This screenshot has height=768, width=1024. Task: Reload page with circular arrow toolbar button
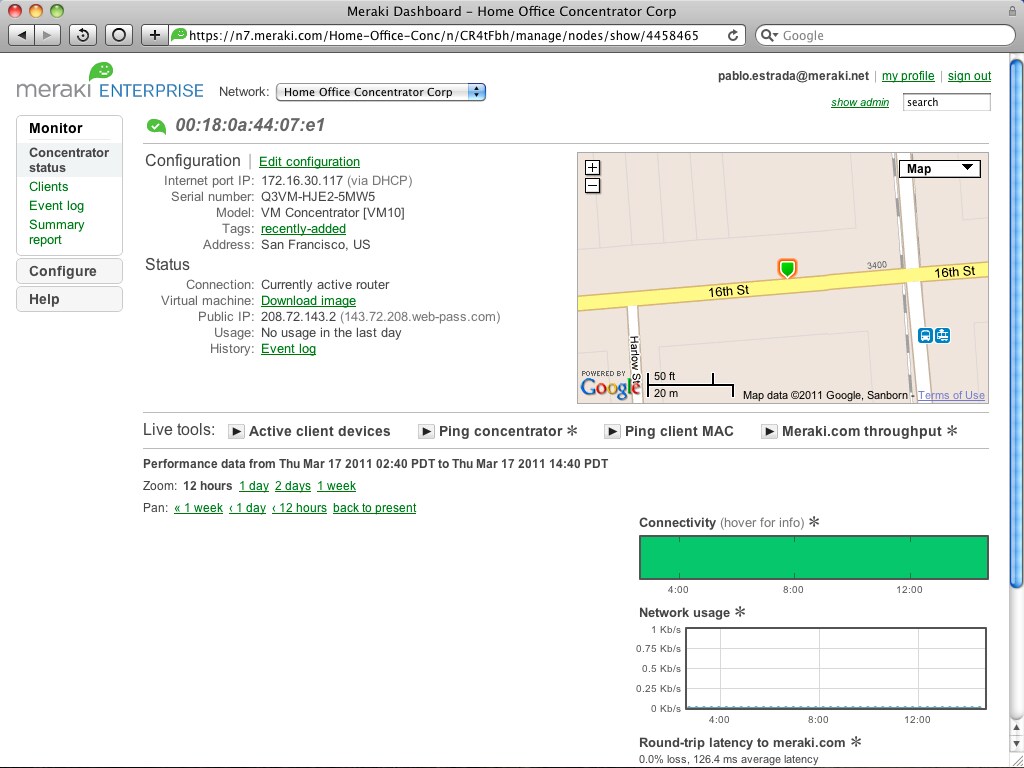(x=83, y=35)
